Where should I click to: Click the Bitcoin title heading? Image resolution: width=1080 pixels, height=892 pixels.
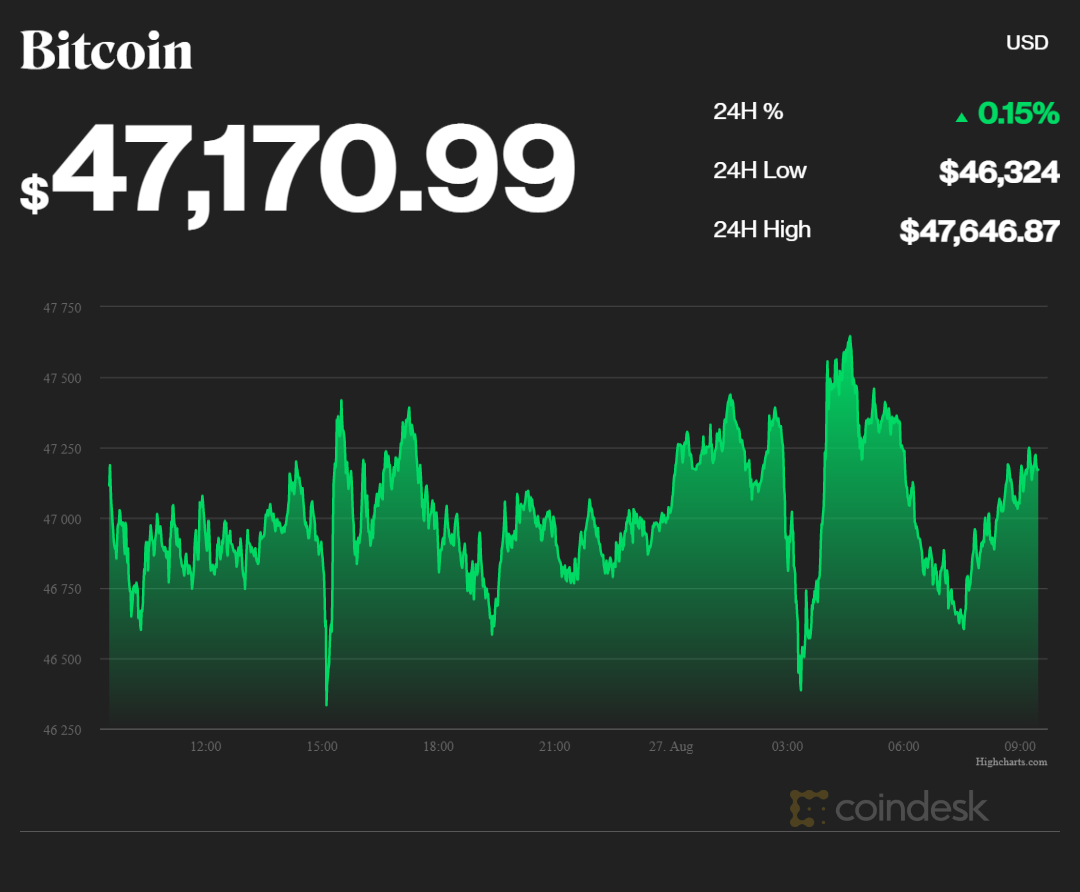pyautogui.click(x=106, y=51)
